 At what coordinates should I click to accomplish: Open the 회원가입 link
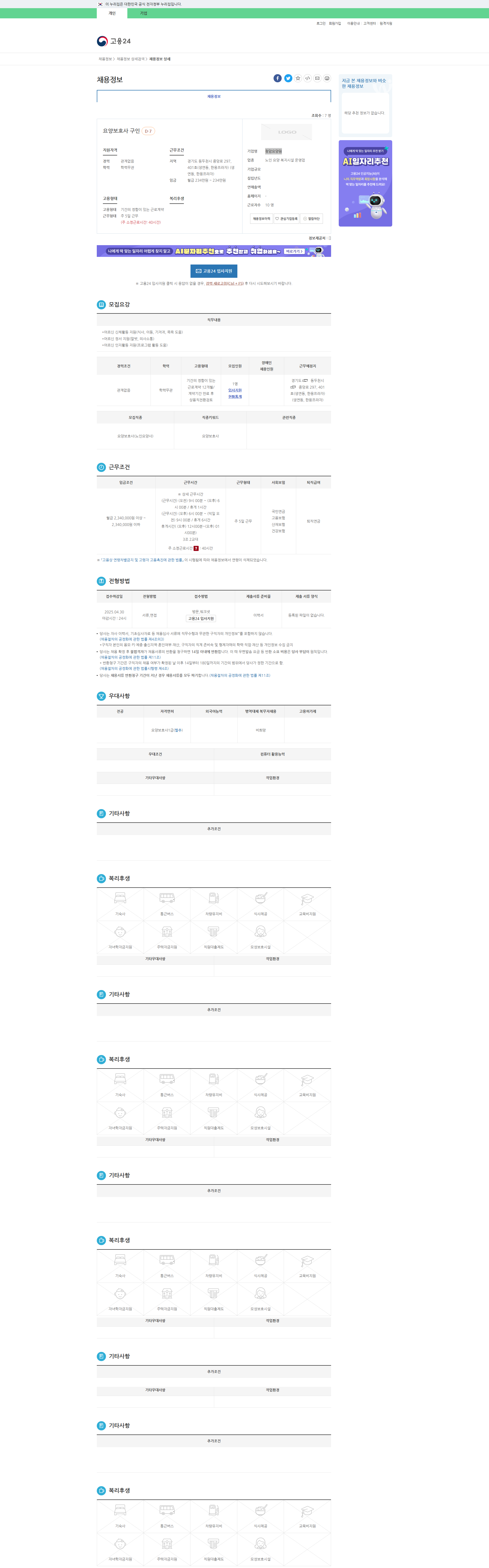[x=335, y=24]
